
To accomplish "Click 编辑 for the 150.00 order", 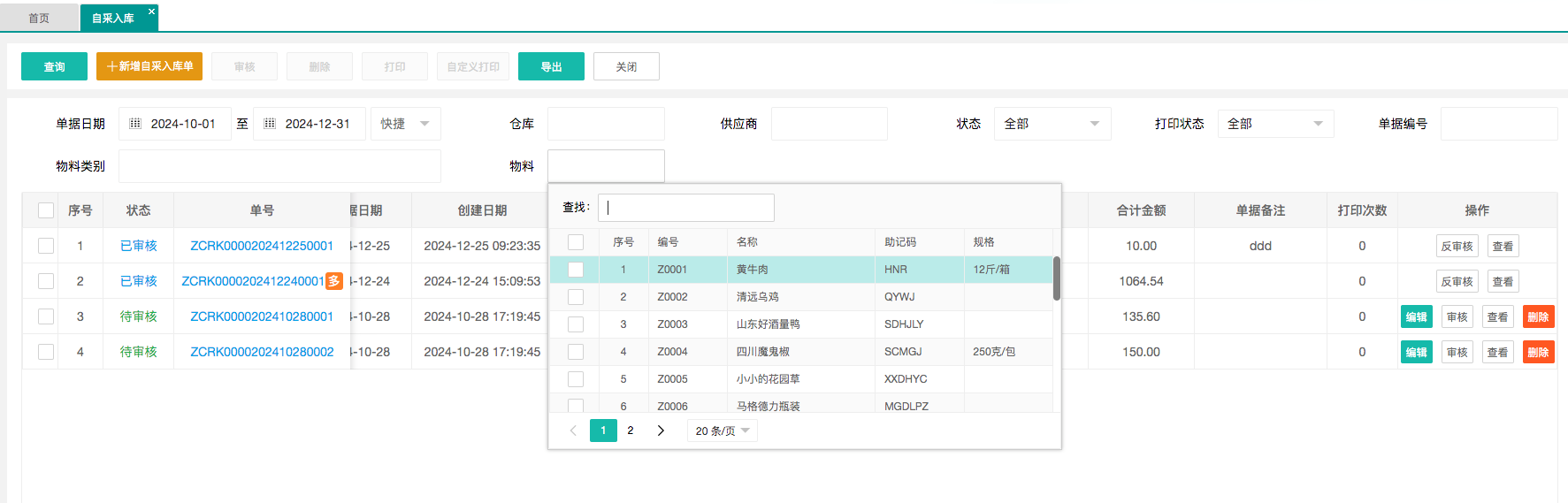I will (1417, 353).
